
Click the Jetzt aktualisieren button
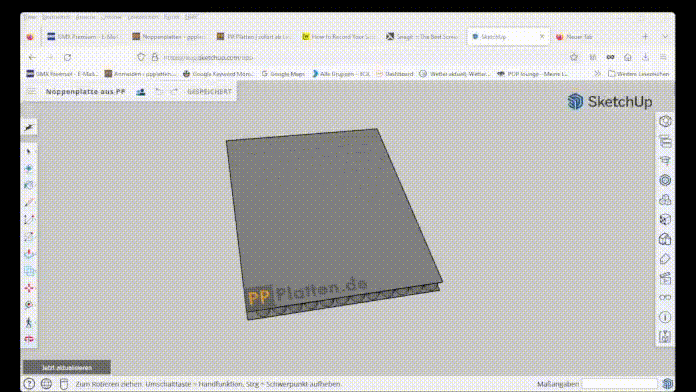pos(67,368)
